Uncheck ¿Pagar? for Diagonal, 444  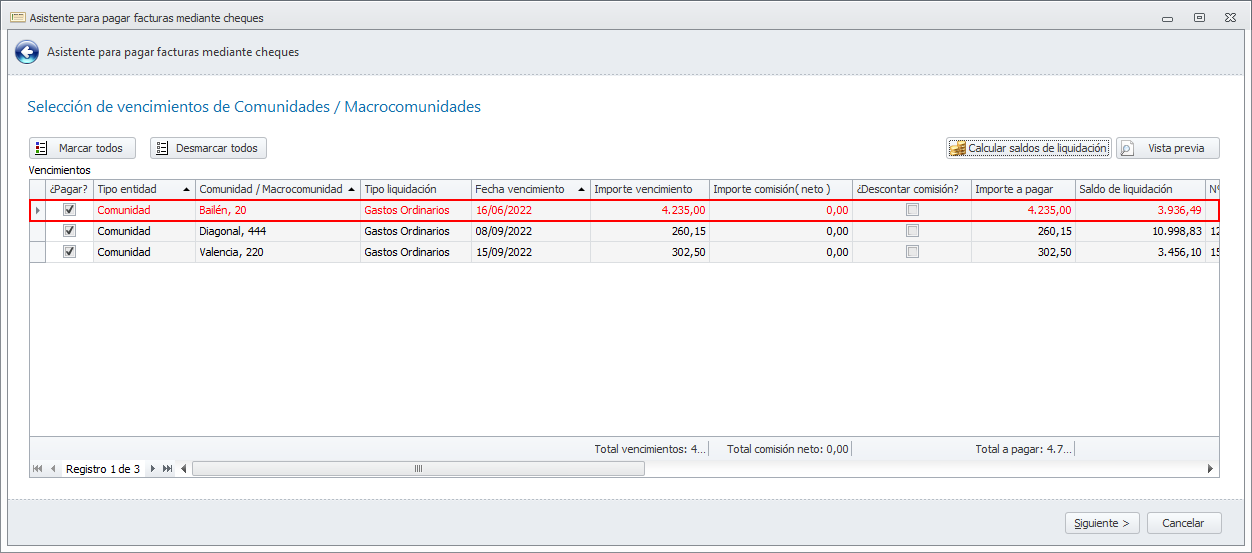pyautogui.click(x=69, y=231)
